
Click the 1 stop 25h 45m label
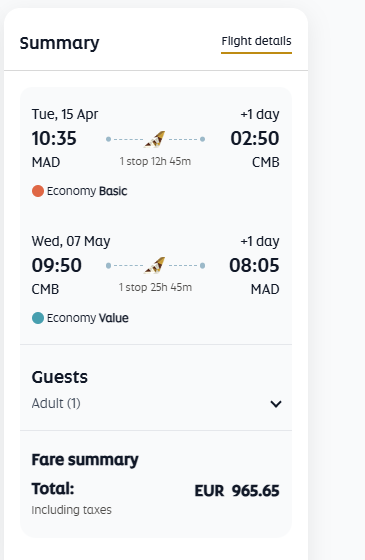pyautogui.click(x=155, y=288)
